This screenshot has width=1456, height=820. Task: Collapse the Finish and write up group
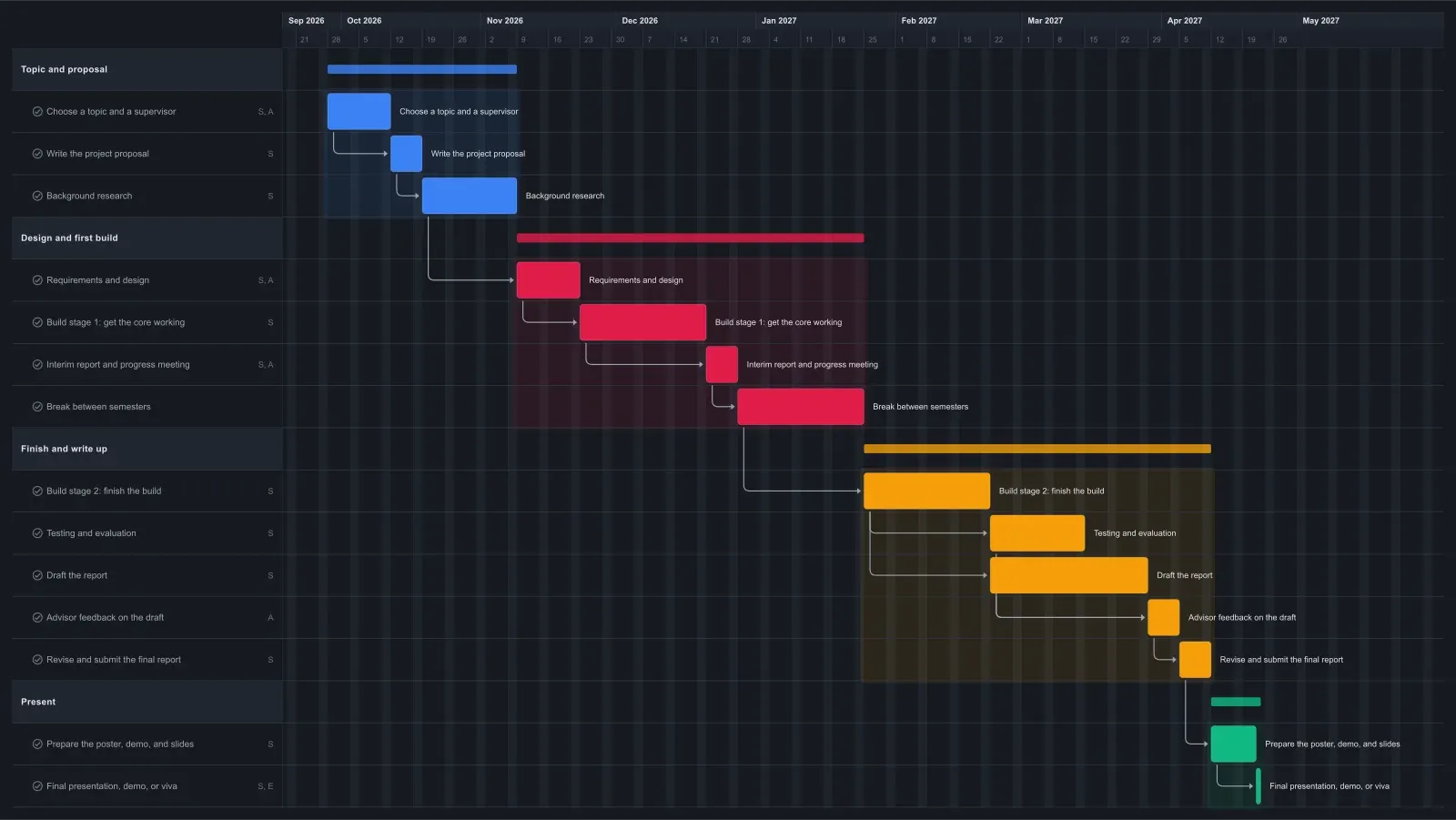pyautogui.click(x=147, y=449)
